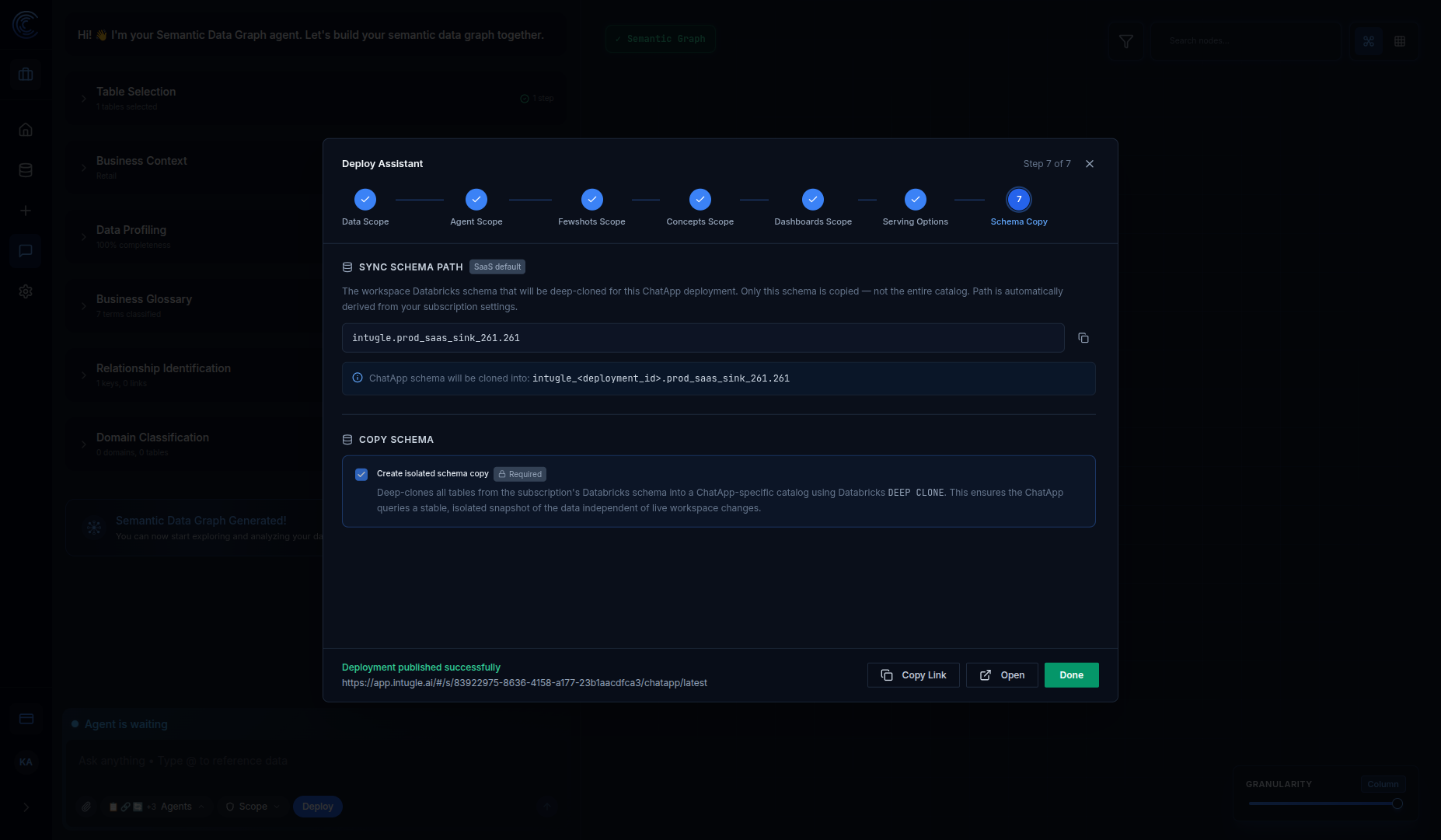
Task: Click the Deploy button in chat bar
Action: pyautogui.click(x=317, y=807)
